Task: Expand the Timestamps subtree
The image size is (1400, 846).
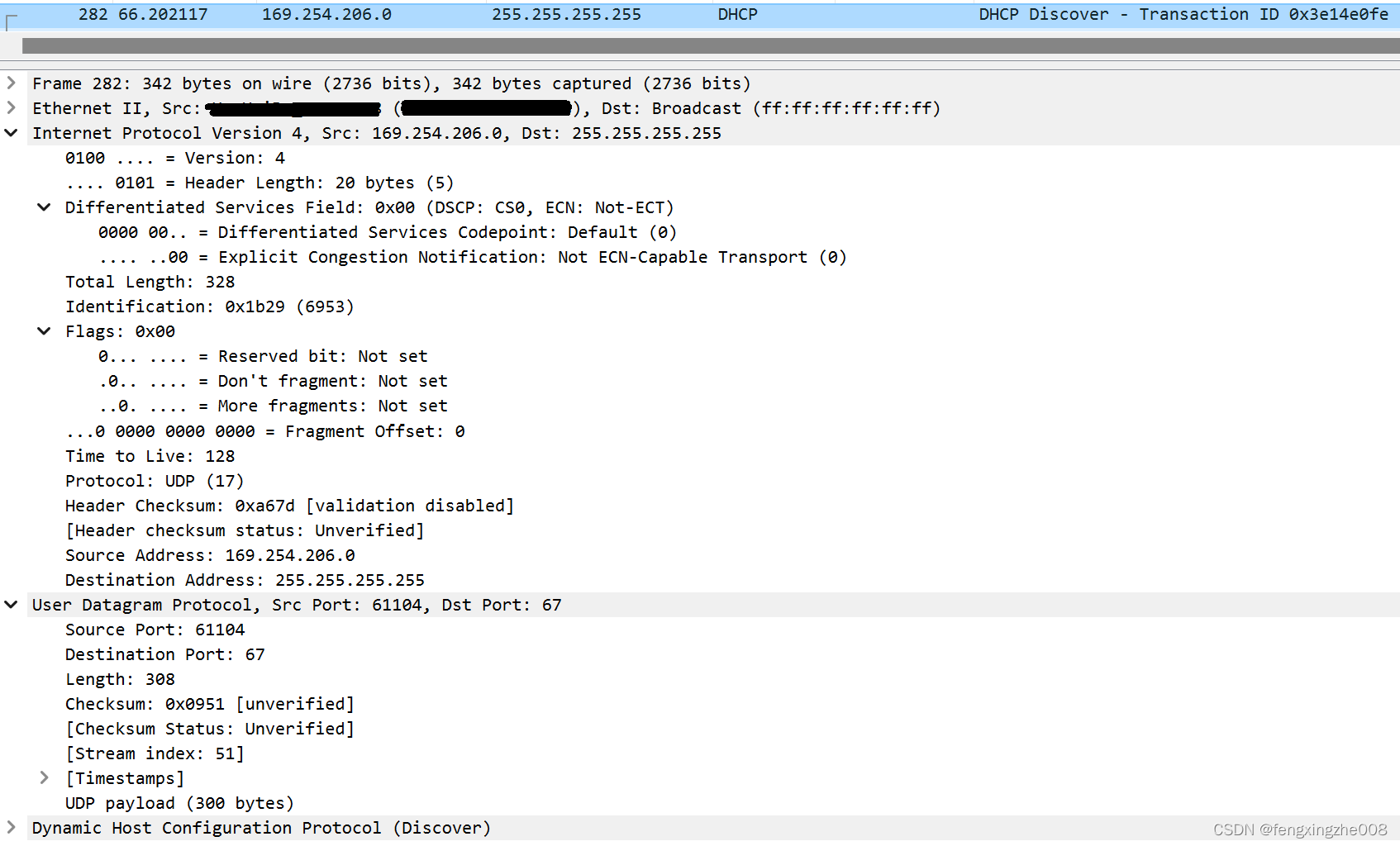Action: (44, 777)
